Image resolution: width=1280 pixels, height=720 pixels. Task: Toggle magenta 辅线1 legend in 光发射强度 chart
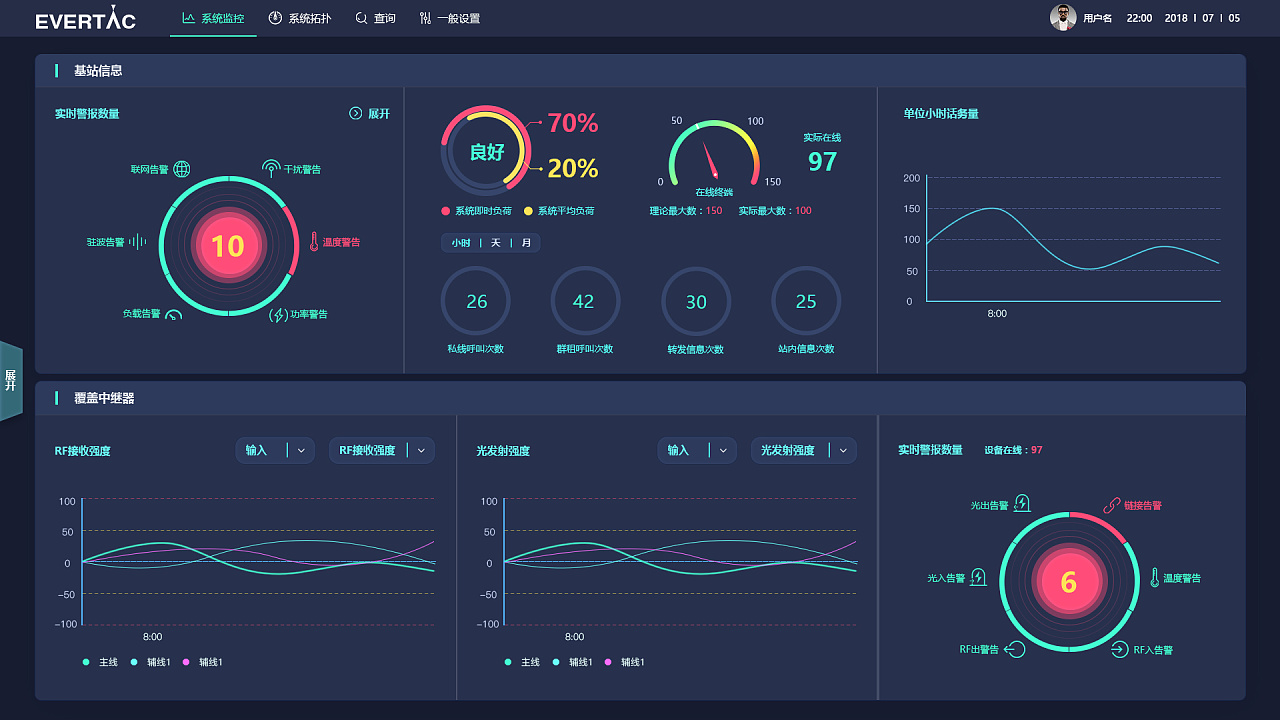pos(625,662)
